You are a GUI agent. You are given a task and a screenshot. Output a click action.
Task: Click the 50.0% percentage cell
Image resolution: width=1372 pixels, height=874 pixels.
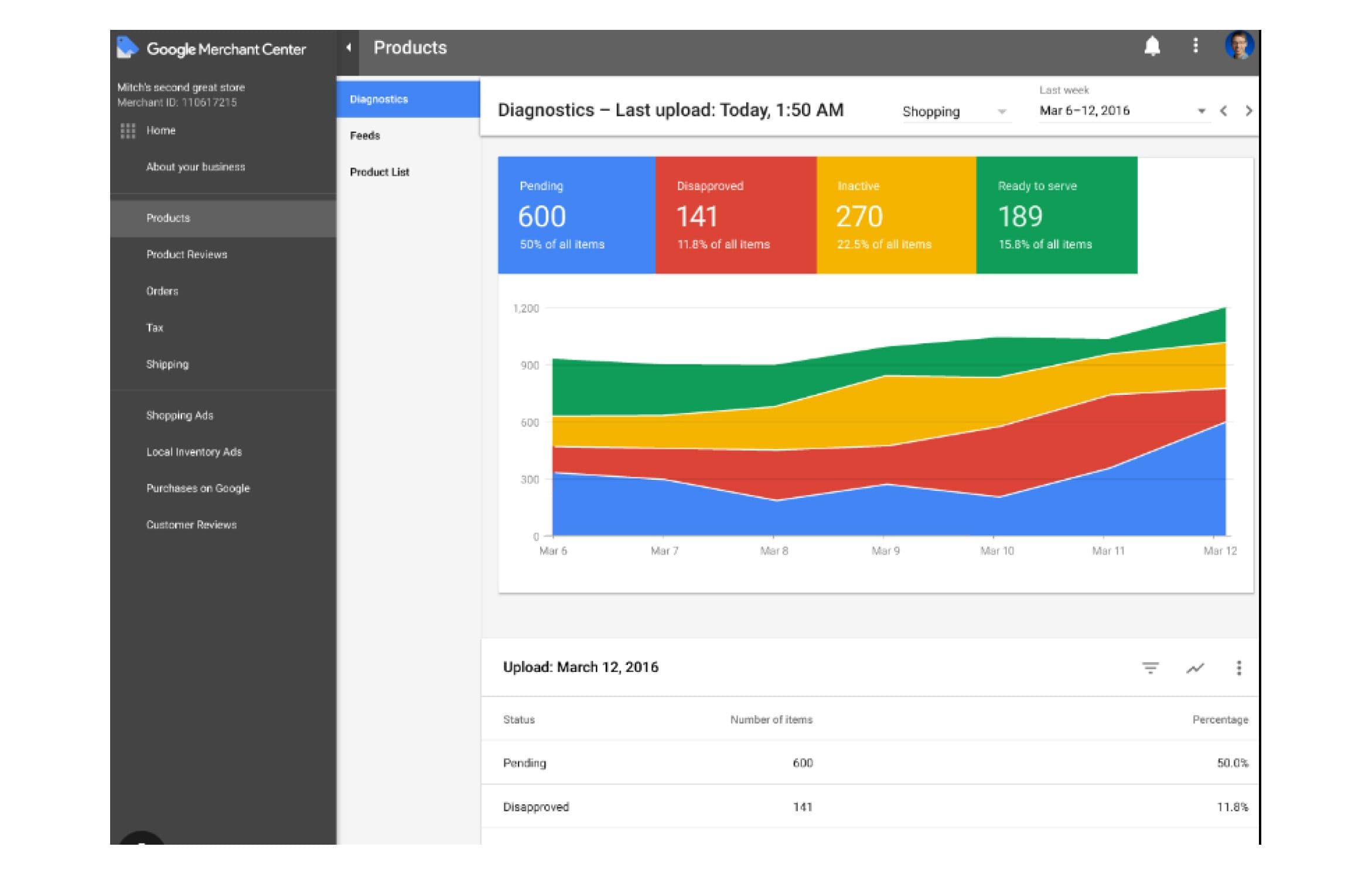(x=1233, y=763)
